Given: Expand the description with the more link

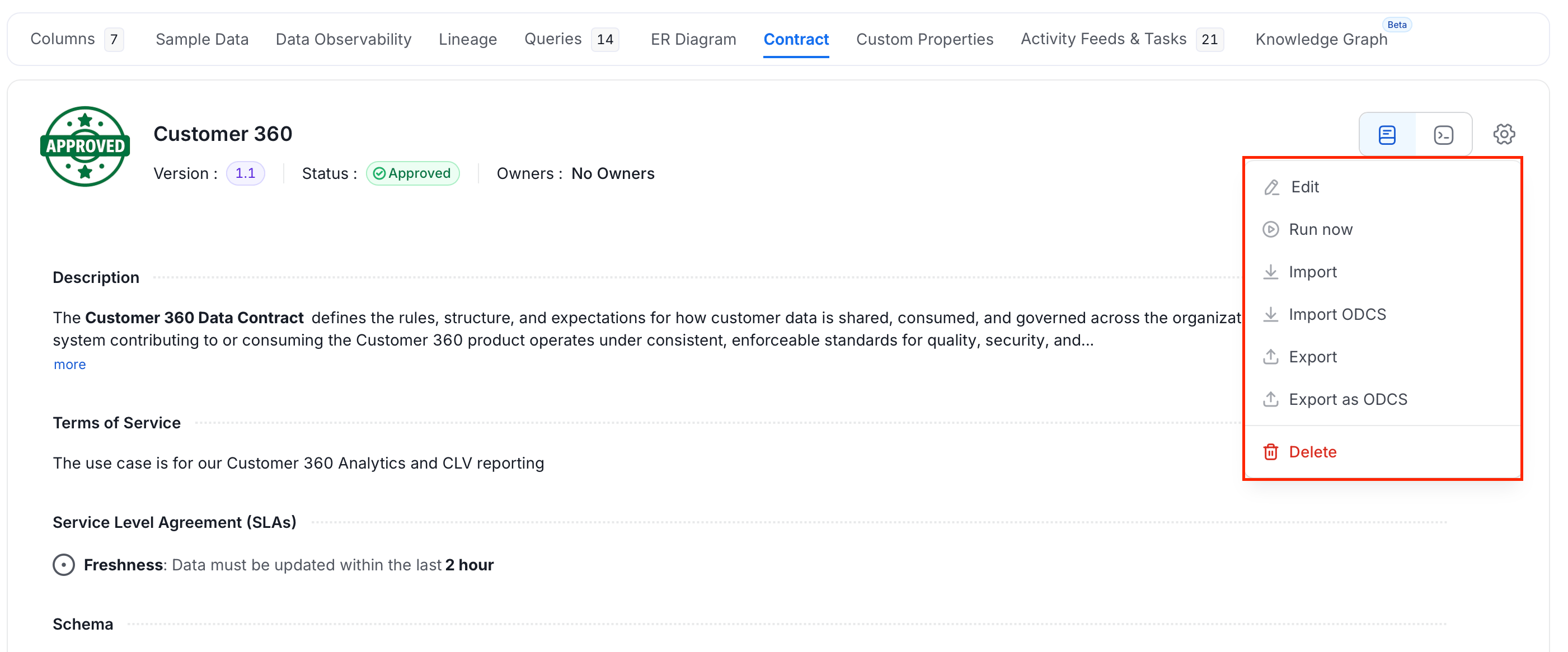Looking at the screenshot, I should tap(69, 365).
